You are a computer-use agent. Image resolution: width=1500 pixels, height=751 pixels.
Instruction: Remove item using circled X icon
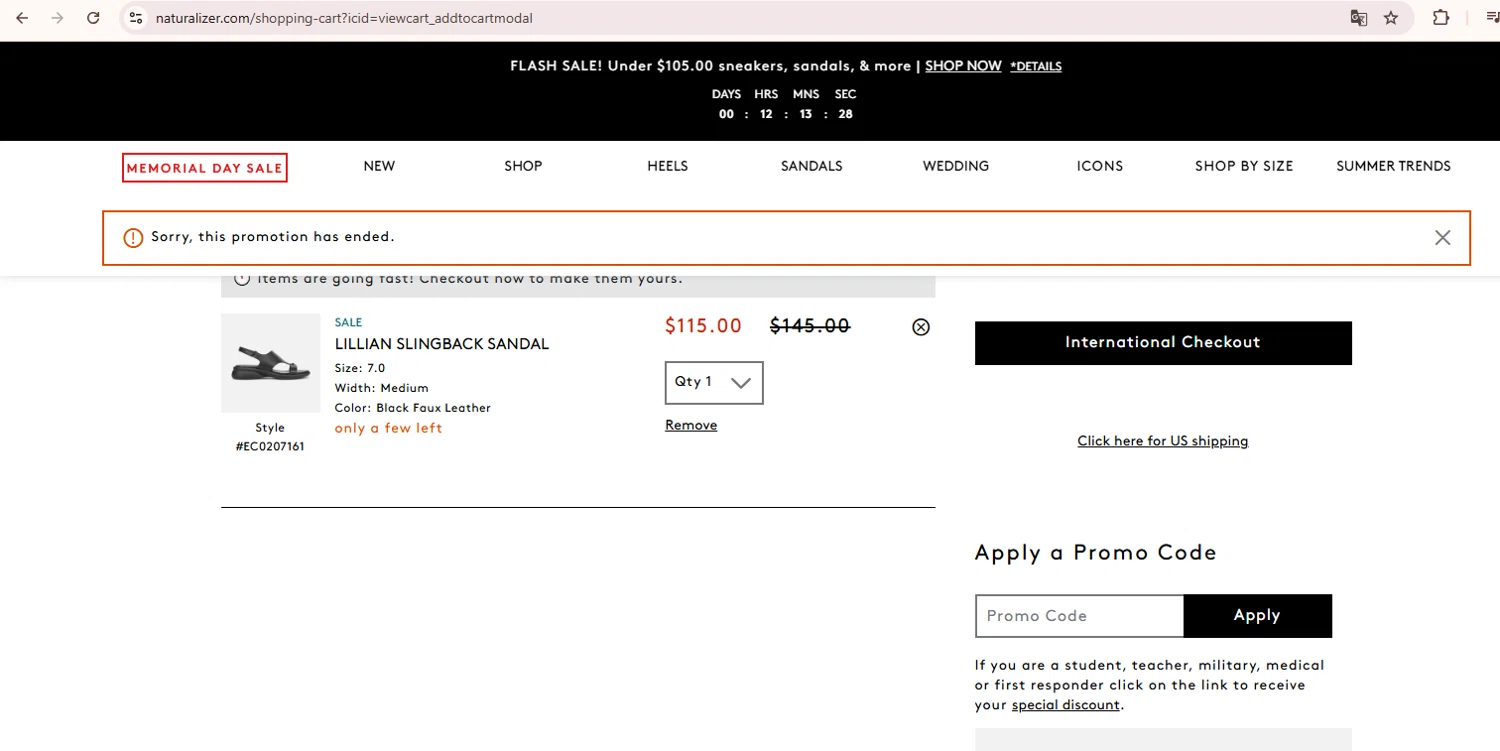point(921,327)
